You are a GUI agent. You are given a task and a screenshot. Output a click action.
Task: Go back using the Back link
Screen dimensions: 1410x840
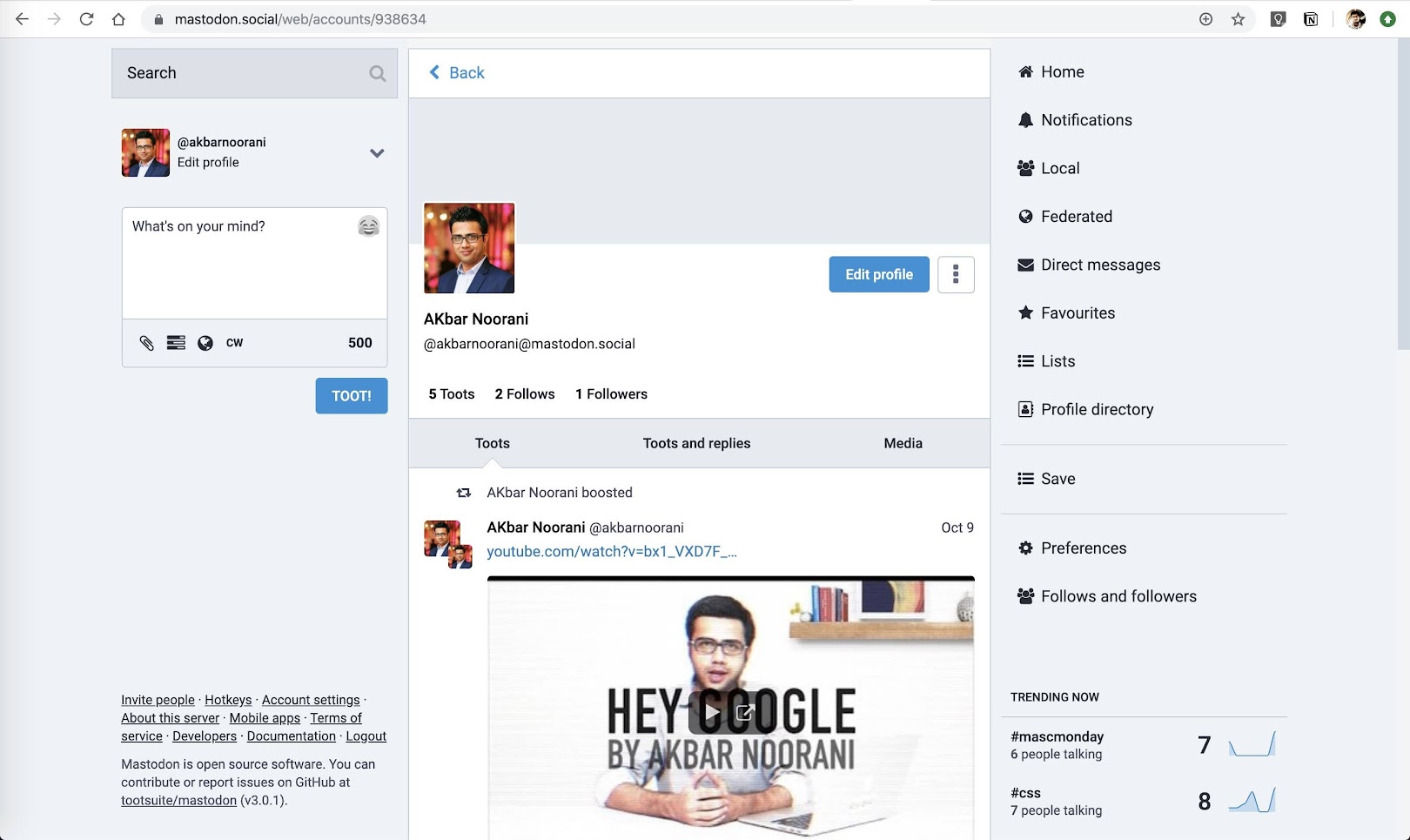point(457,73)
